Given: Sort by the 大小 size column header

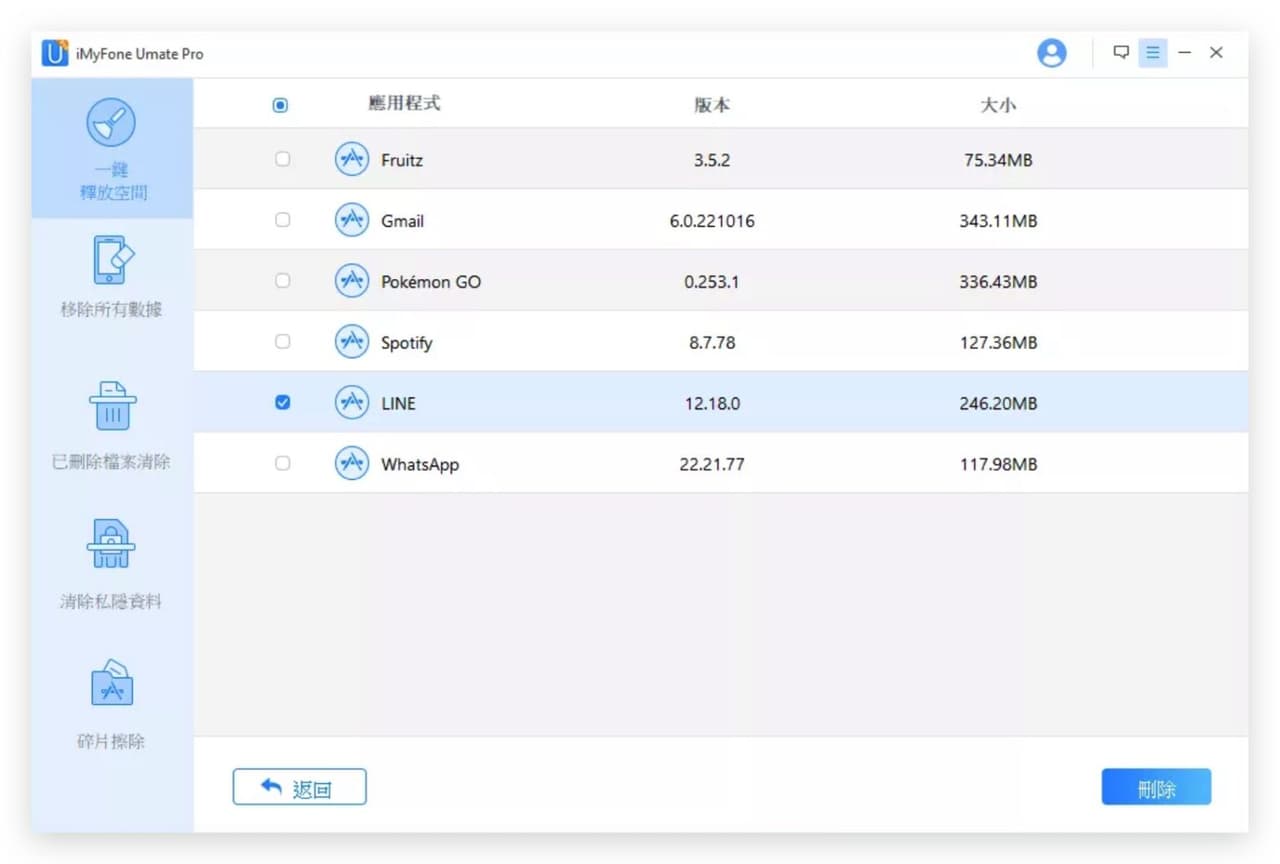Looking at the screenshot, I should [998, 104].
